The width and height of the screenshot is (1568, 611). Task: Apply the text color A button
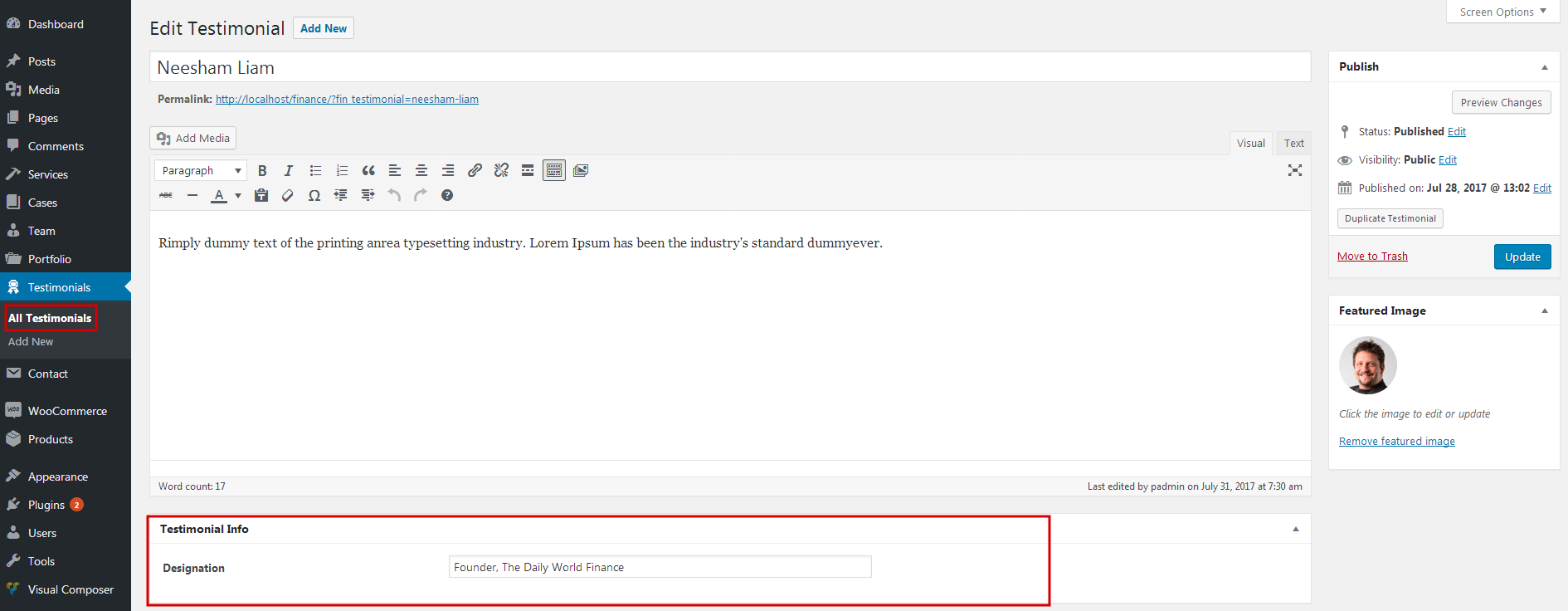(219, 195)
